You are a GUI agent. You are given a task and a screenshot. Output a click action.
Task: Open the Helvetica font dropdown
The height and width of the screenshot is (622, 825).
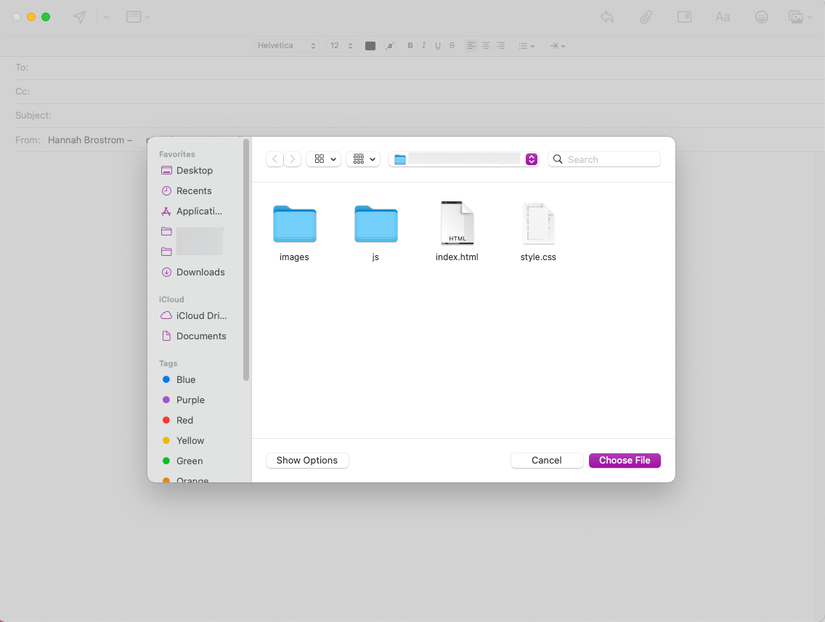[x=286, y=45]
